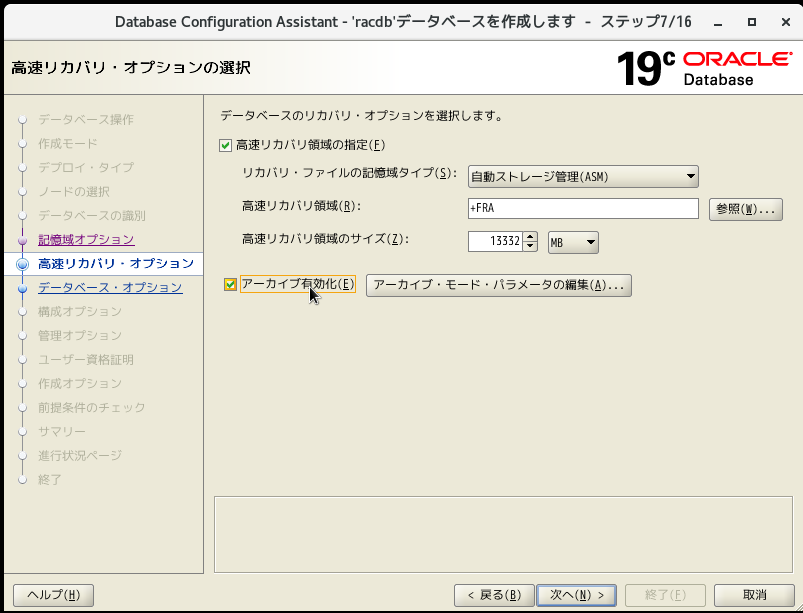Select the 高速リカバリ・オプション step

tap(116, 264)
